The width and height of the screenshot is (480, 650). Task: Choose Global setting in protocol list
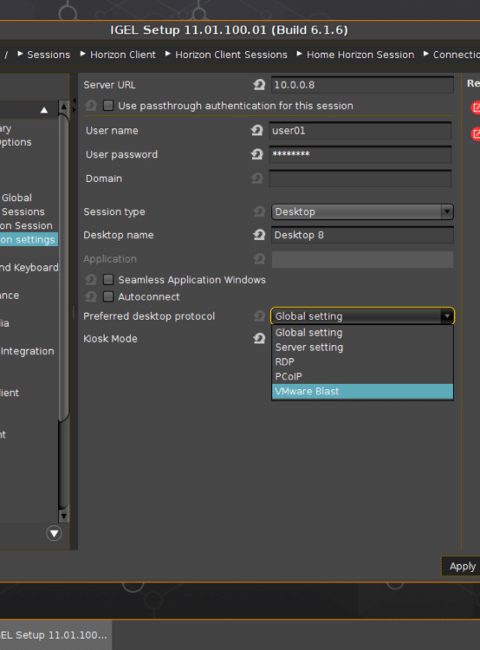click(x=362, y=332)
